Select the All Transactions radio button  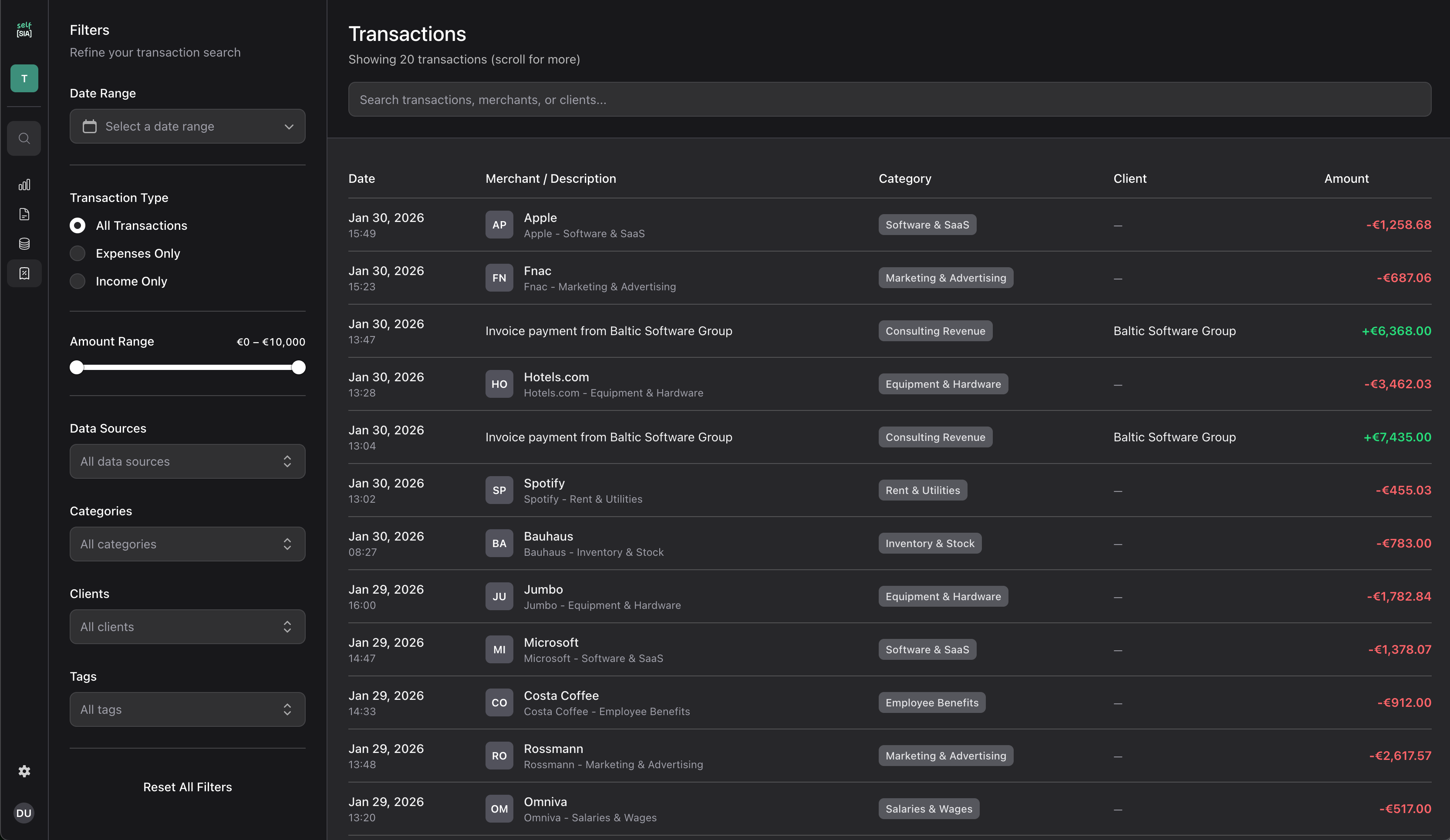78,225
